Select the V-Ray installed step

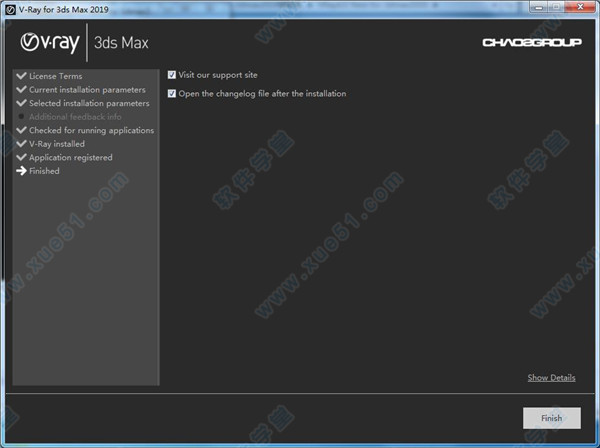click(x=57, y=144)
